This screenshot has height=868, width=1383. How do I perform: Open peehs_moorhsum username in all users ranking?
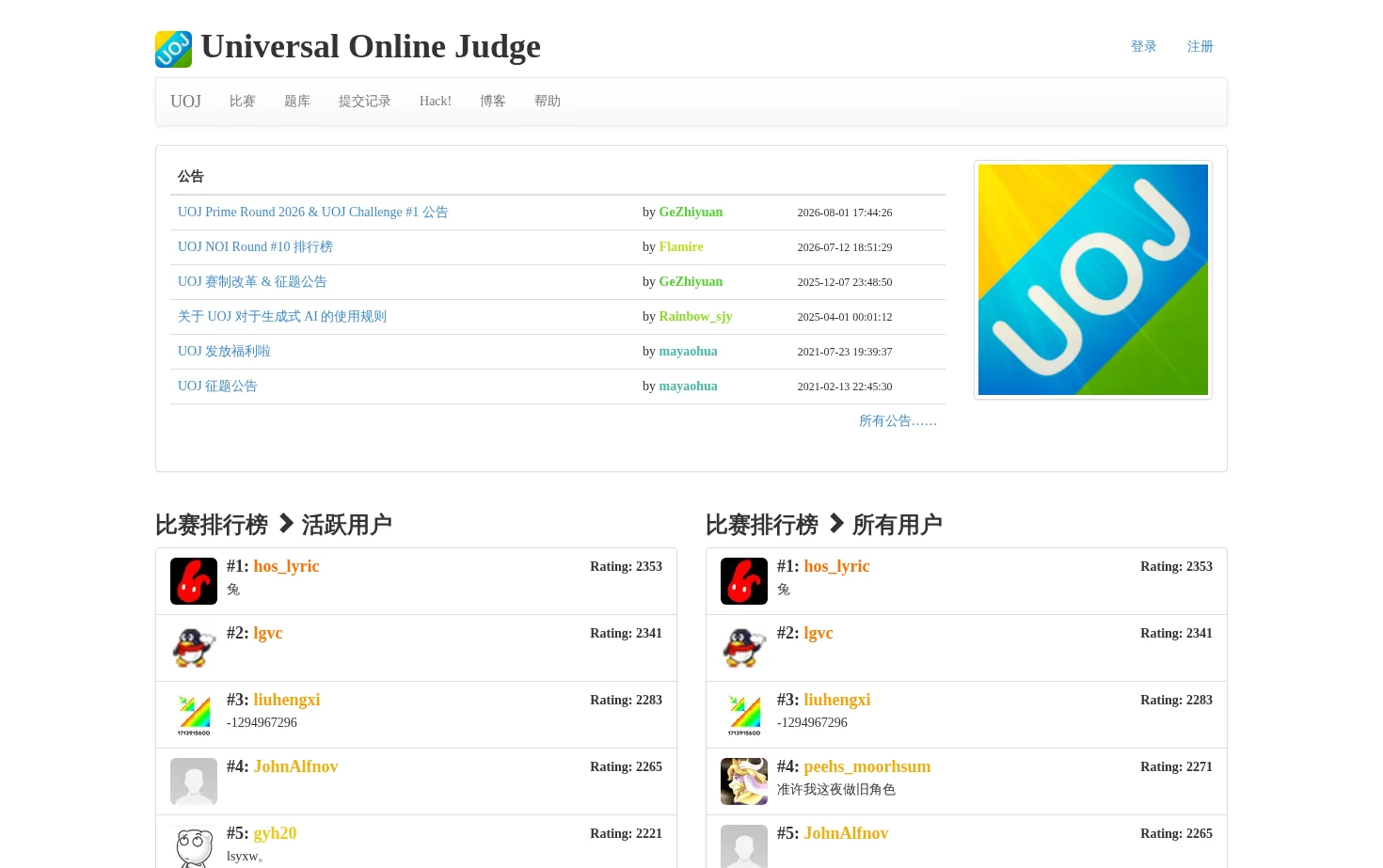click(x=867, y=766)
